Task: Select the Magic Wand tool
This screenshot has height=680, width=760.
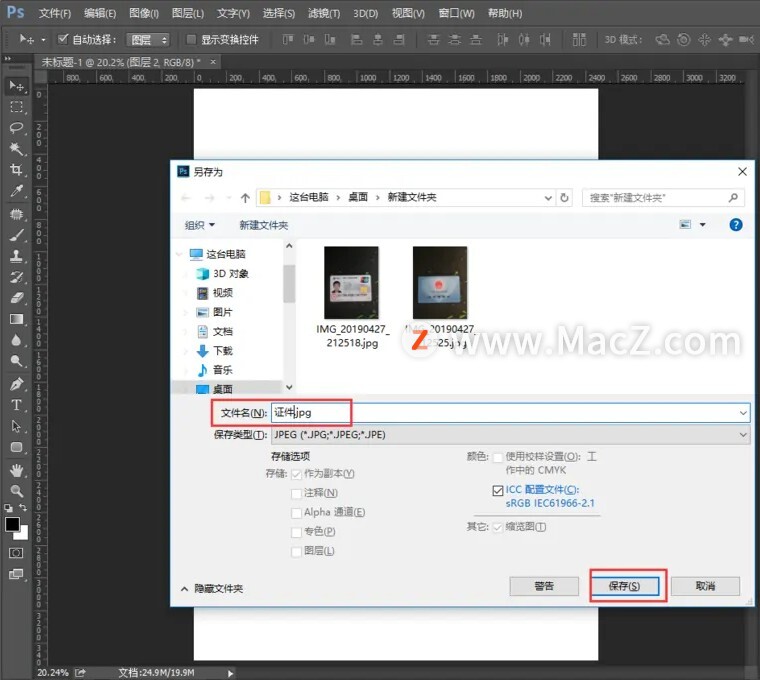Action: 16,149
